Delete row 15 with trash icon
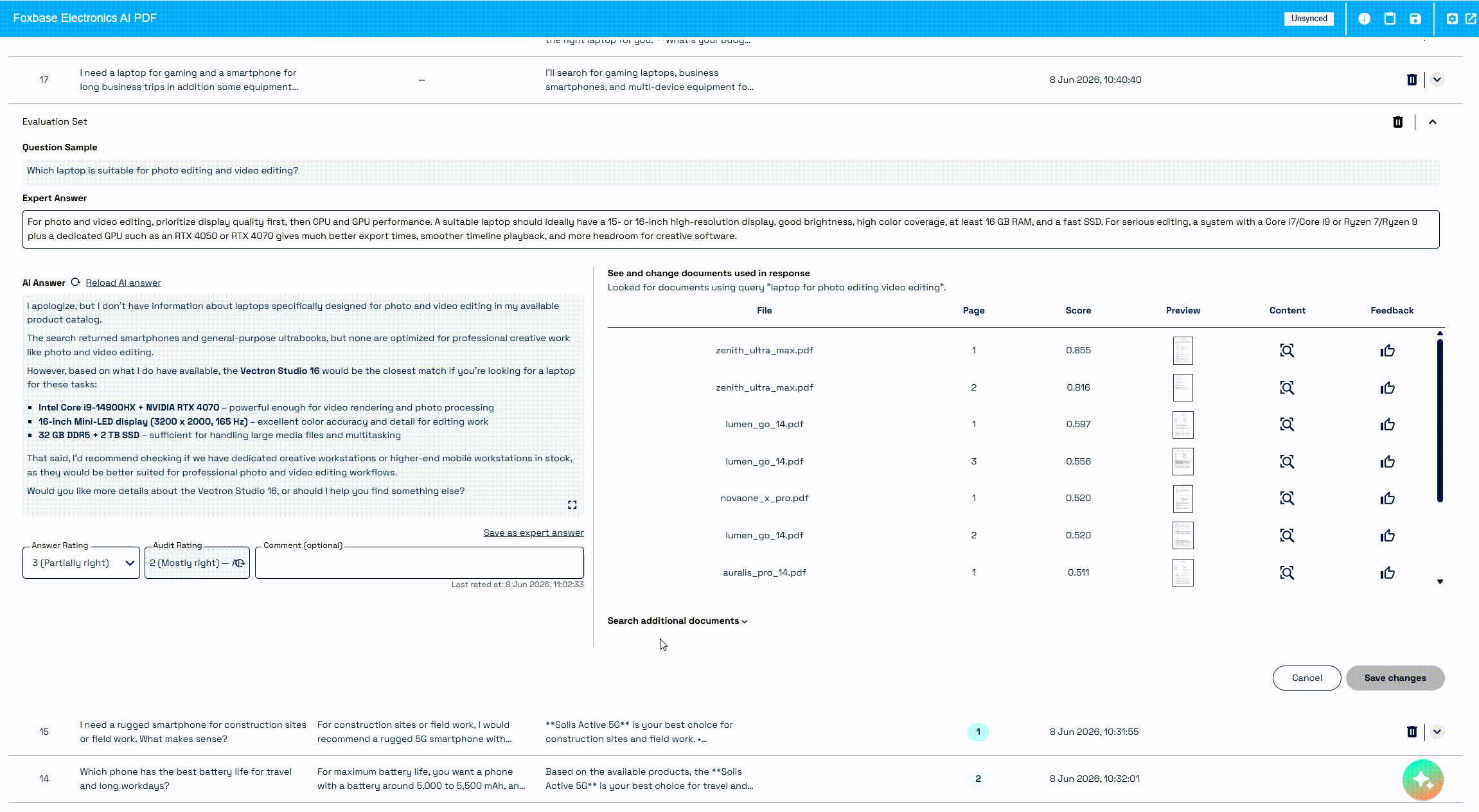The height and width of the screenshot is (812, 1479). 1412,732
